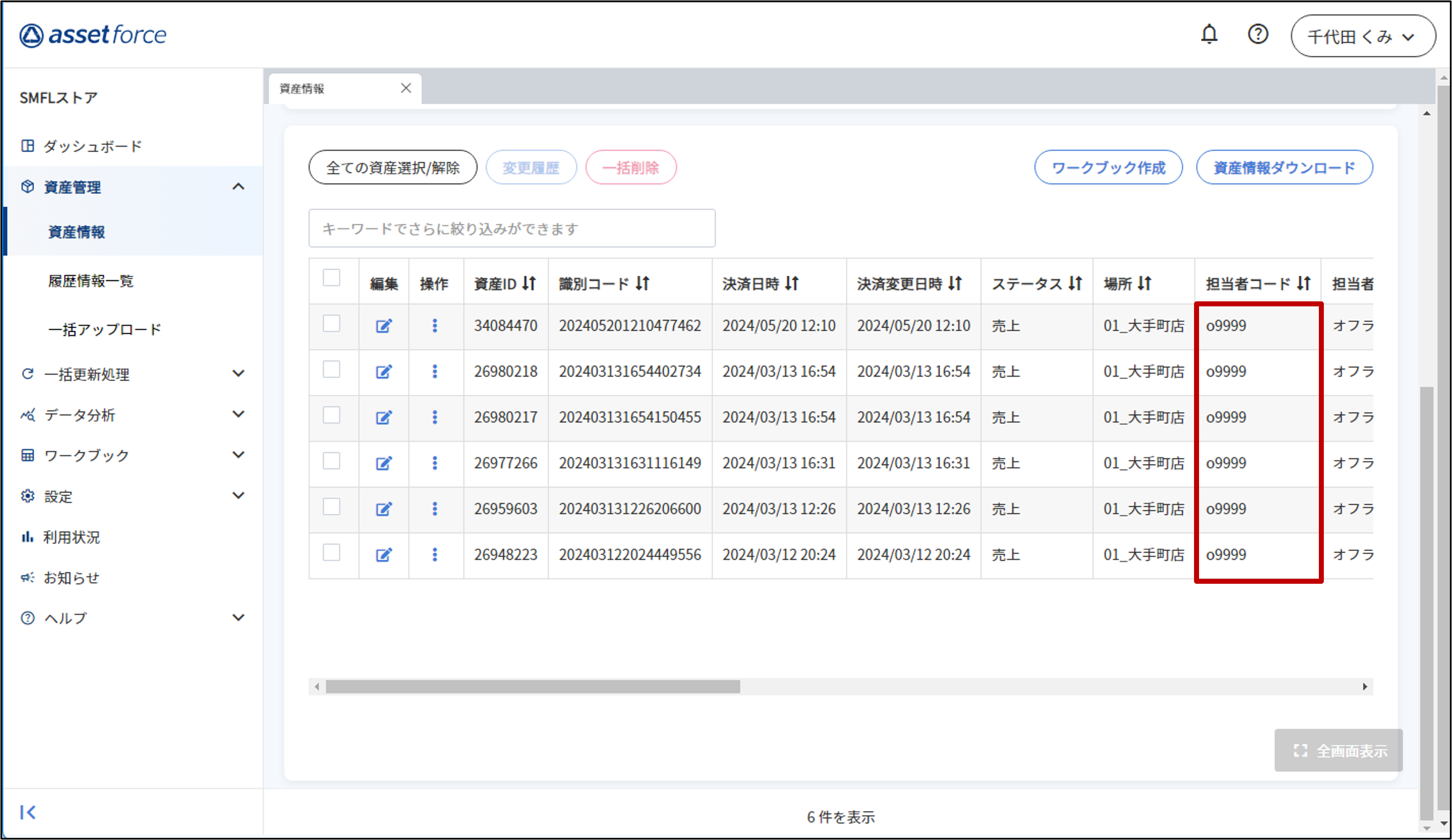Click the notification bell icon
Image resolution: width=1452 pixels, height=840 pixels.
(1209, 35)
